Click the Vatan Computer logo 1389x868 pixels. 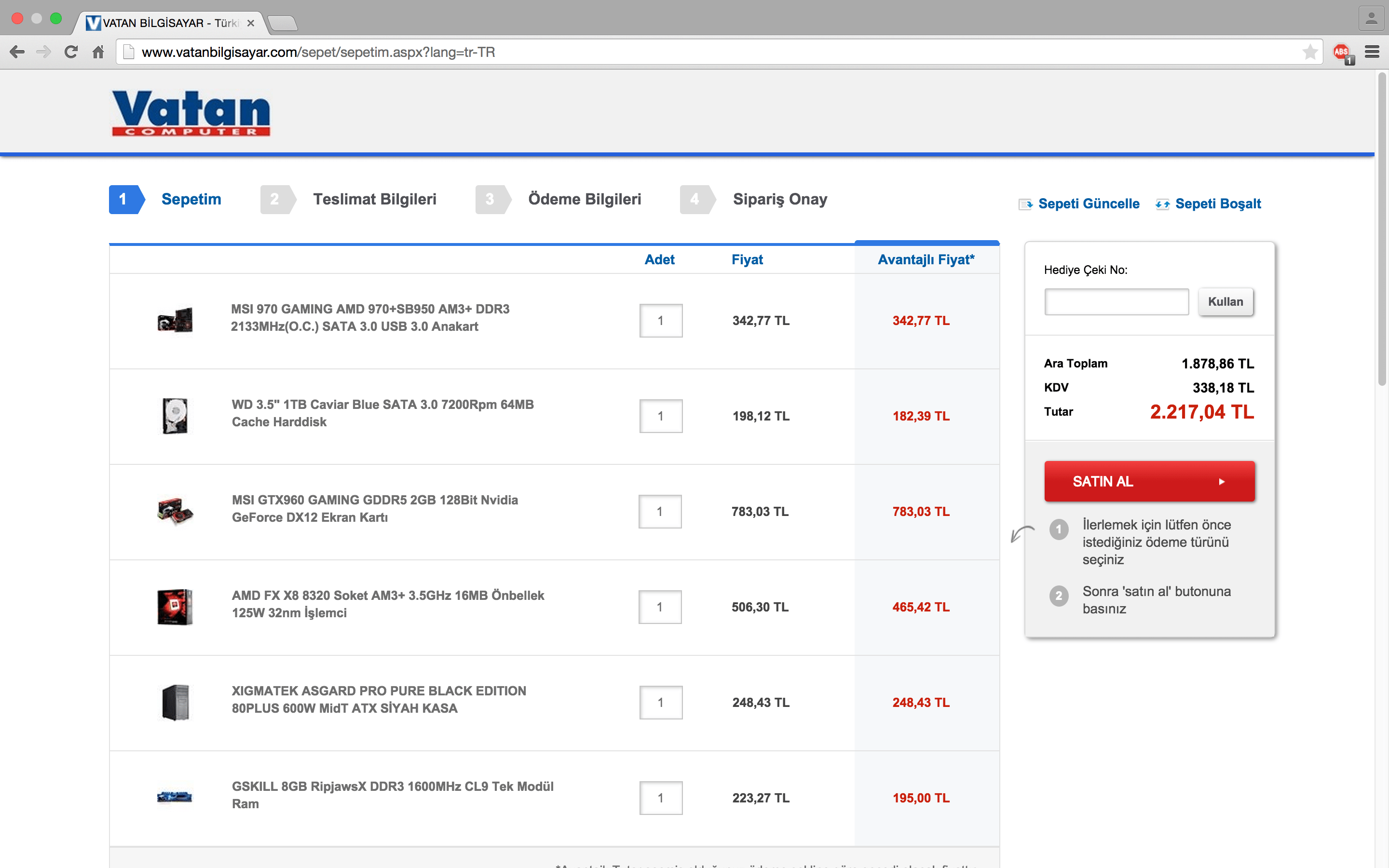click(191, 112)
